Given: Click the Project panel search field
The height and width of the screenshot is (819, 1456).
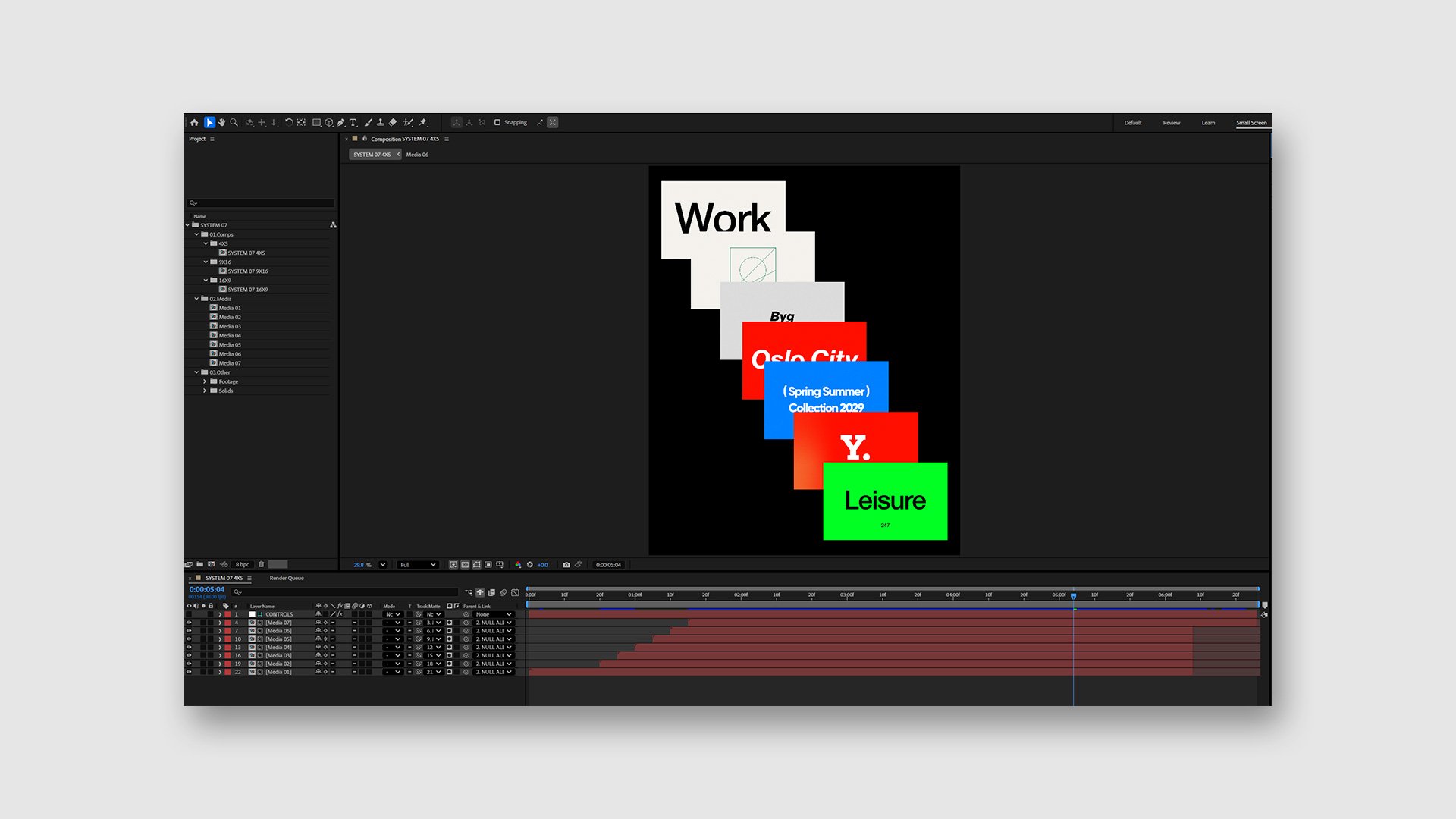Looking at the screenshot, I should [260, 202].
